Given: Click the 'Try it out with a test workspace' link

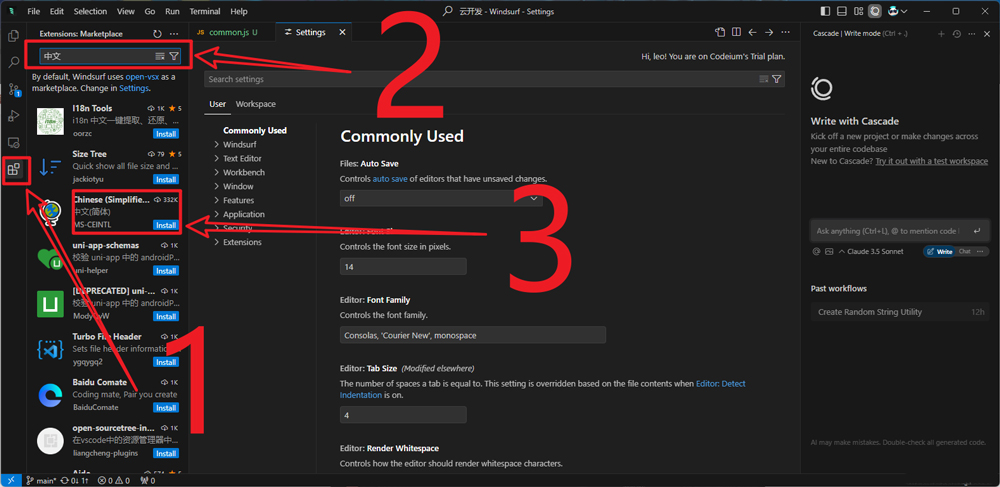Looking at the screenshot, I should 931,161.
